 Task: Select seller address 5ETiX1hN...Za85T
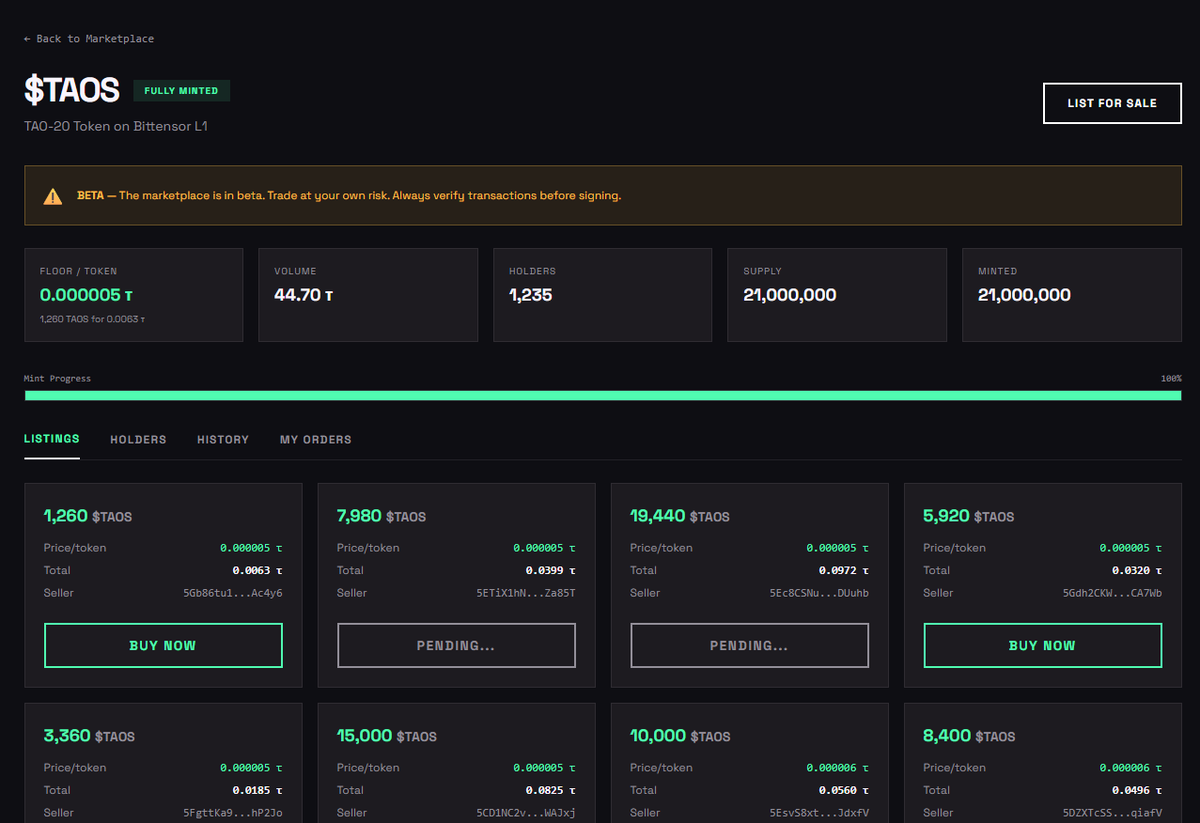click(x=526, y=593)
